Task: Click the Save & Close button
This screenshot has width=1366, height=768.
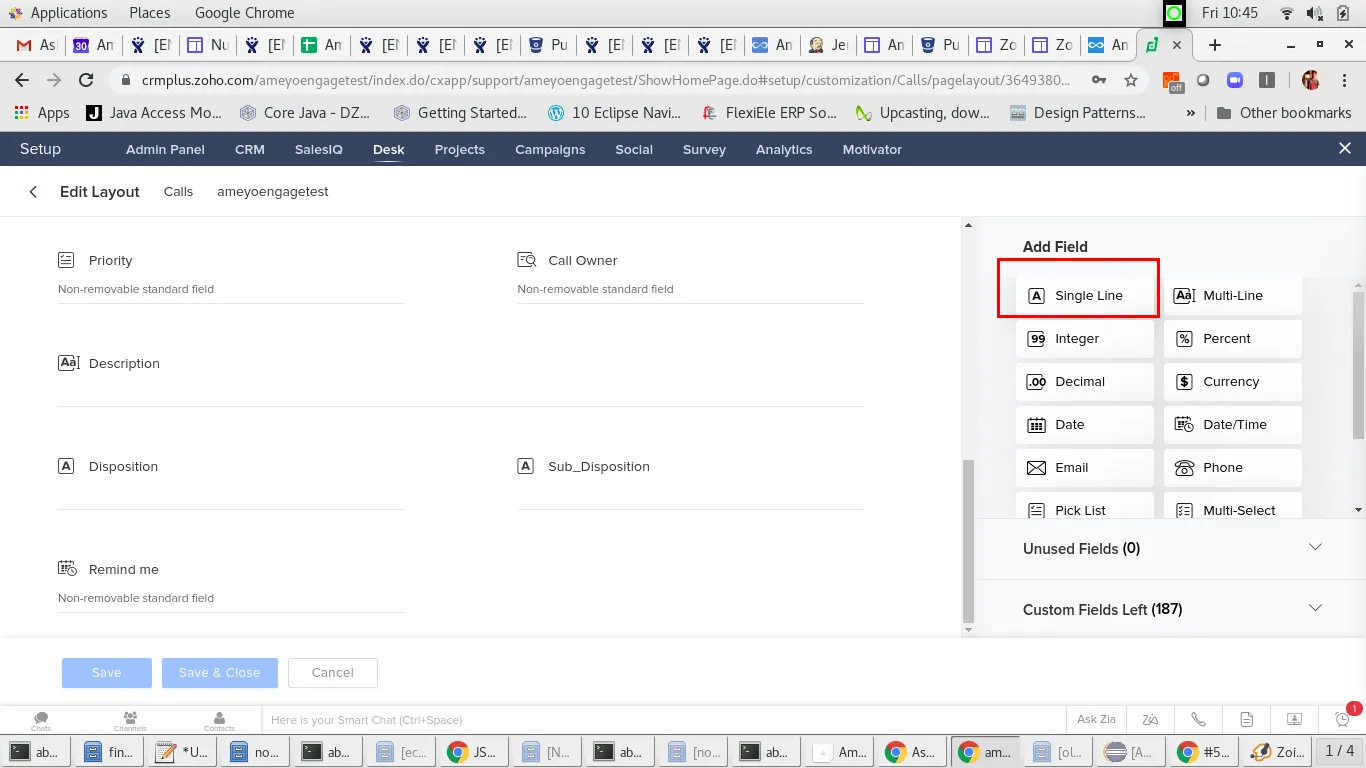Action: point(220,673)
